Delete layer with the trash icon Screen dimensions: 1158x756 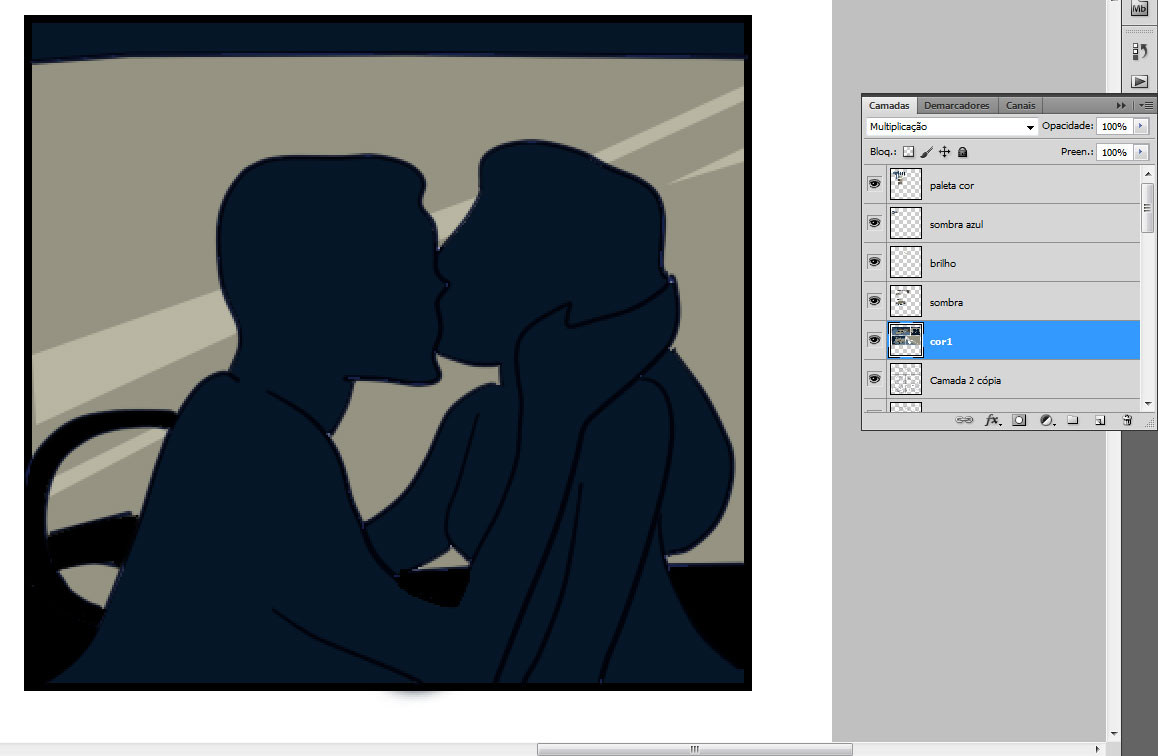[1127, 421]
